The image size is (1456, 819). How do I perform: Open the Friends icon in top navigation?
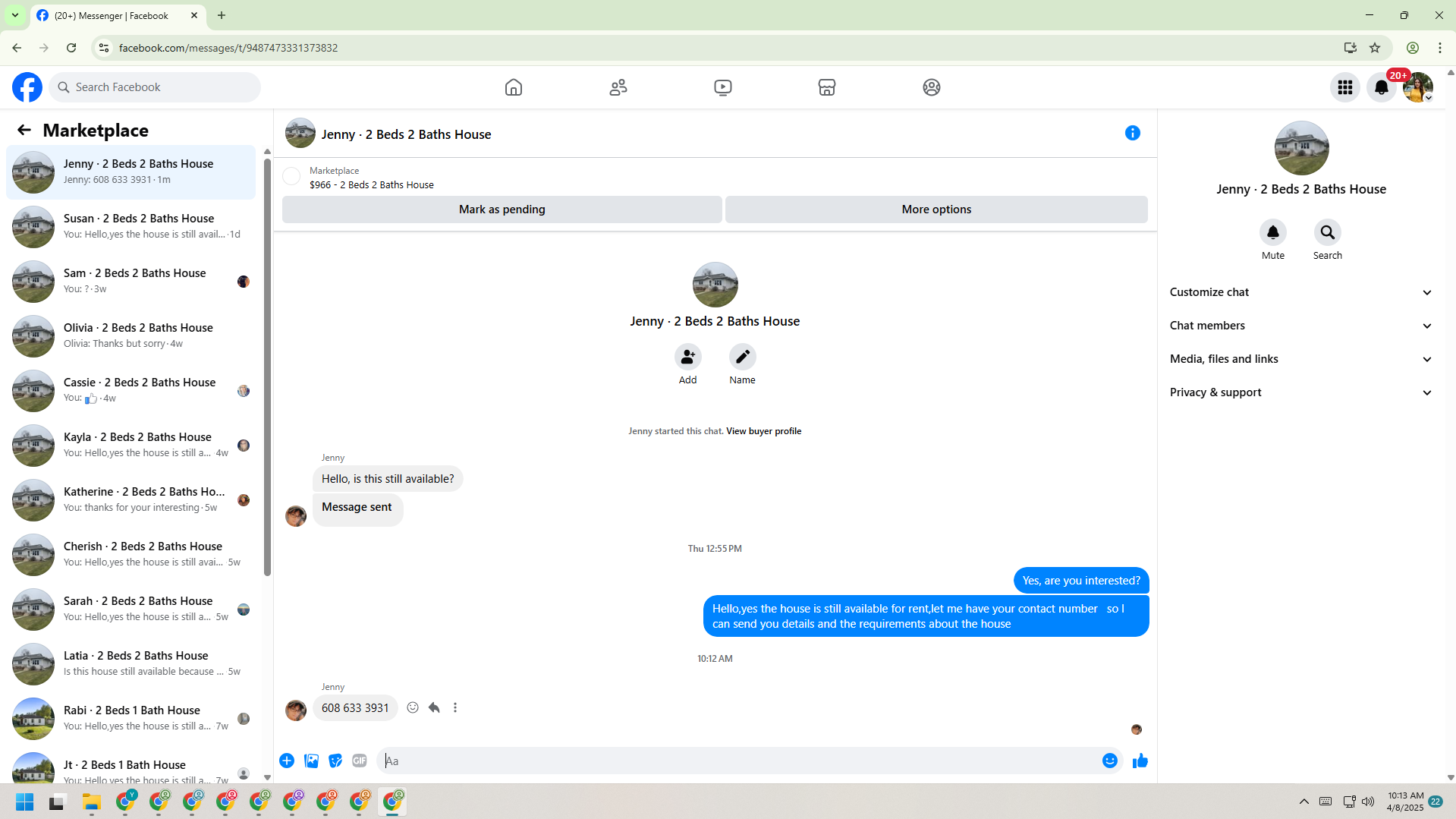pyautogui.click(x=618, y=87)
